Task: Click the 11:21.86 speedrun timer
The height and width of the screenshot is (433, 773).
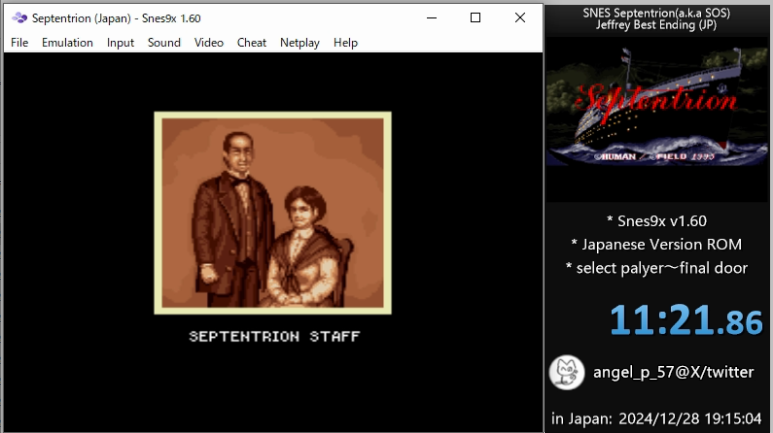Action: 686,321
